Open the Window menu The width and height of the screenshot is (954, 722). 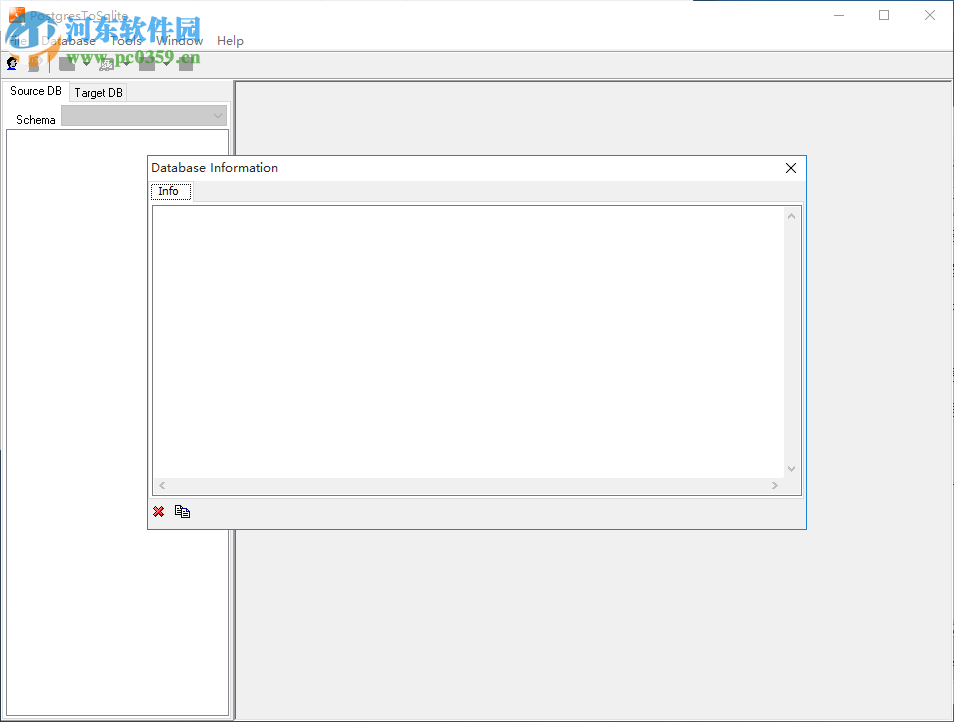pos(180,40)
